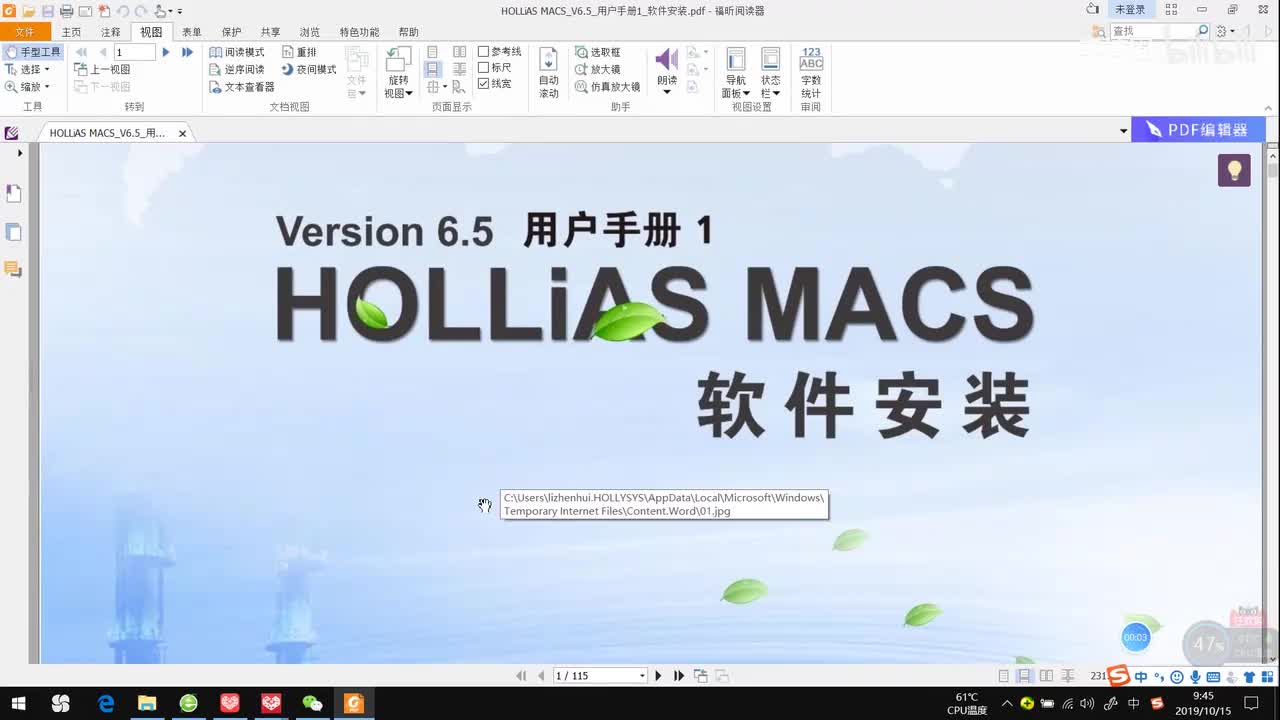The height and width of the screenshot is (720, 1280).
Task: Open the 文本查看器 text viewer
Action: point(242,87)
